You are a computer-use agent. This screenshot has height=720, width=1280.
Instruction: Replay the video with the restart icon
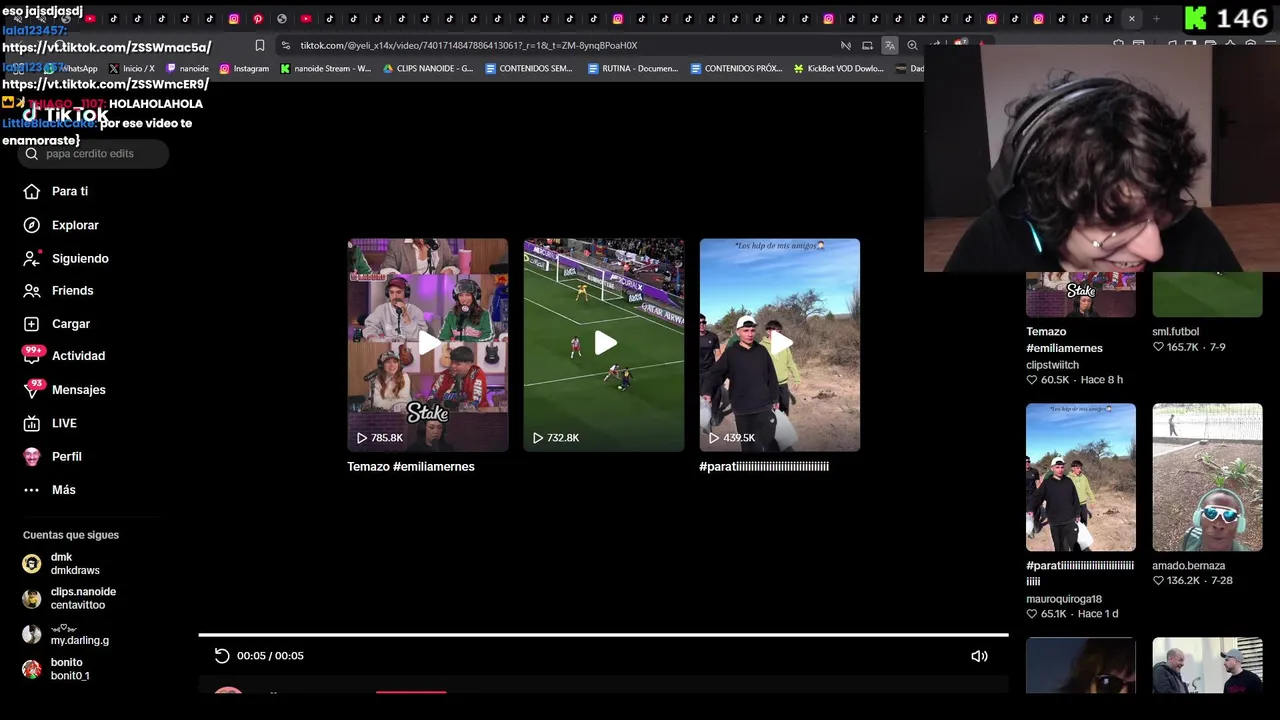click(x=222, y=656)
